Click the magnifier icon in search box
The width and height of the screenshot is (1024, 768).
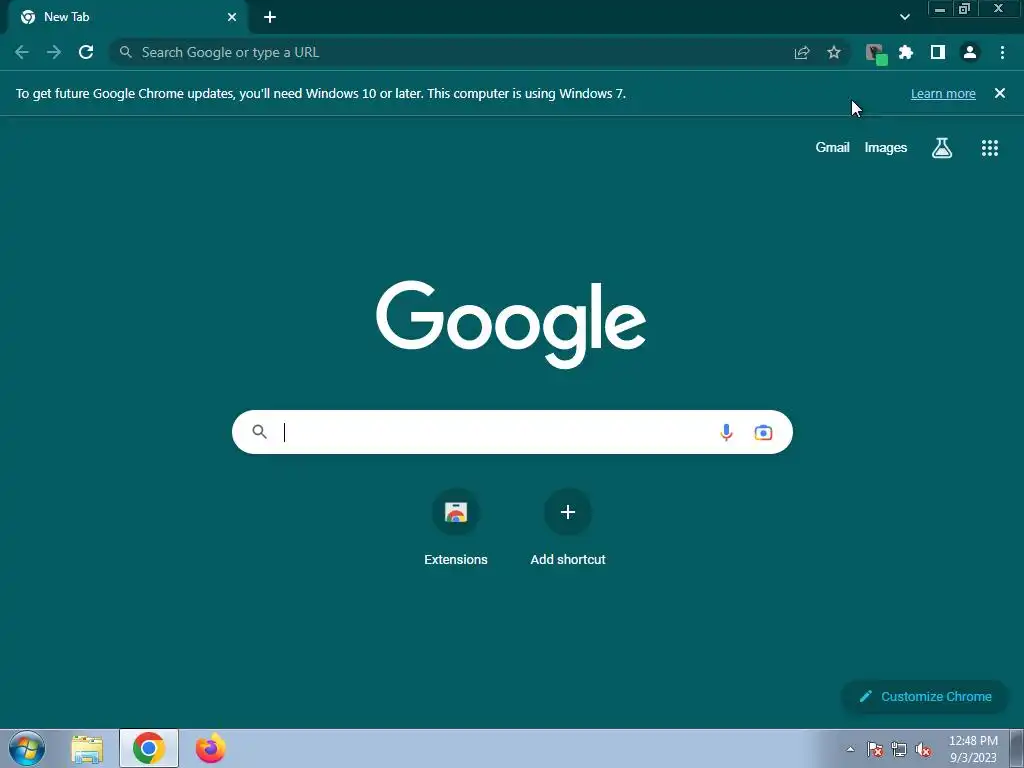click(259, 432)
